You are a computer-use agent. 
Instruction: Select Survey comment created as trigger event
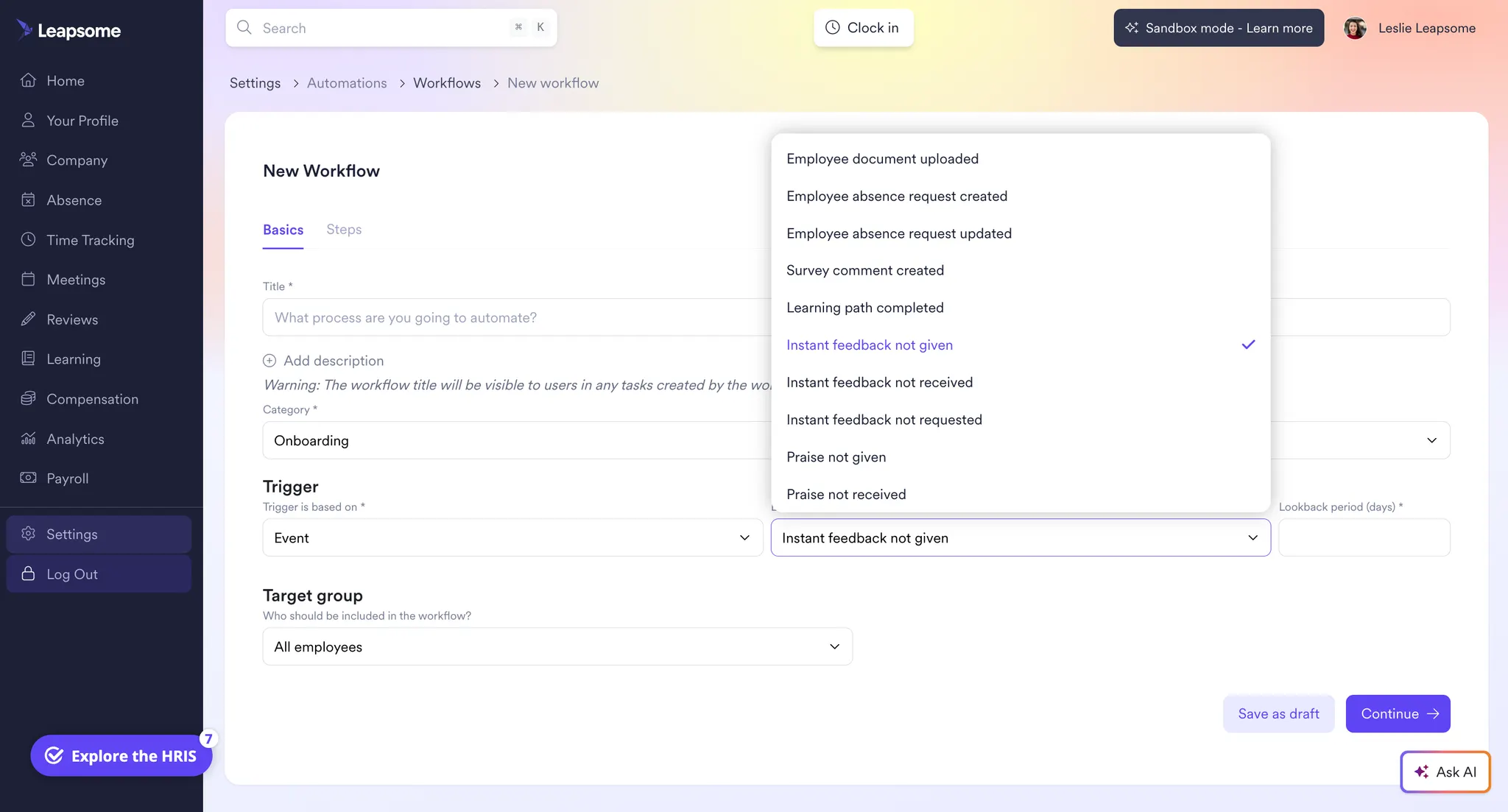pos(865,269)
